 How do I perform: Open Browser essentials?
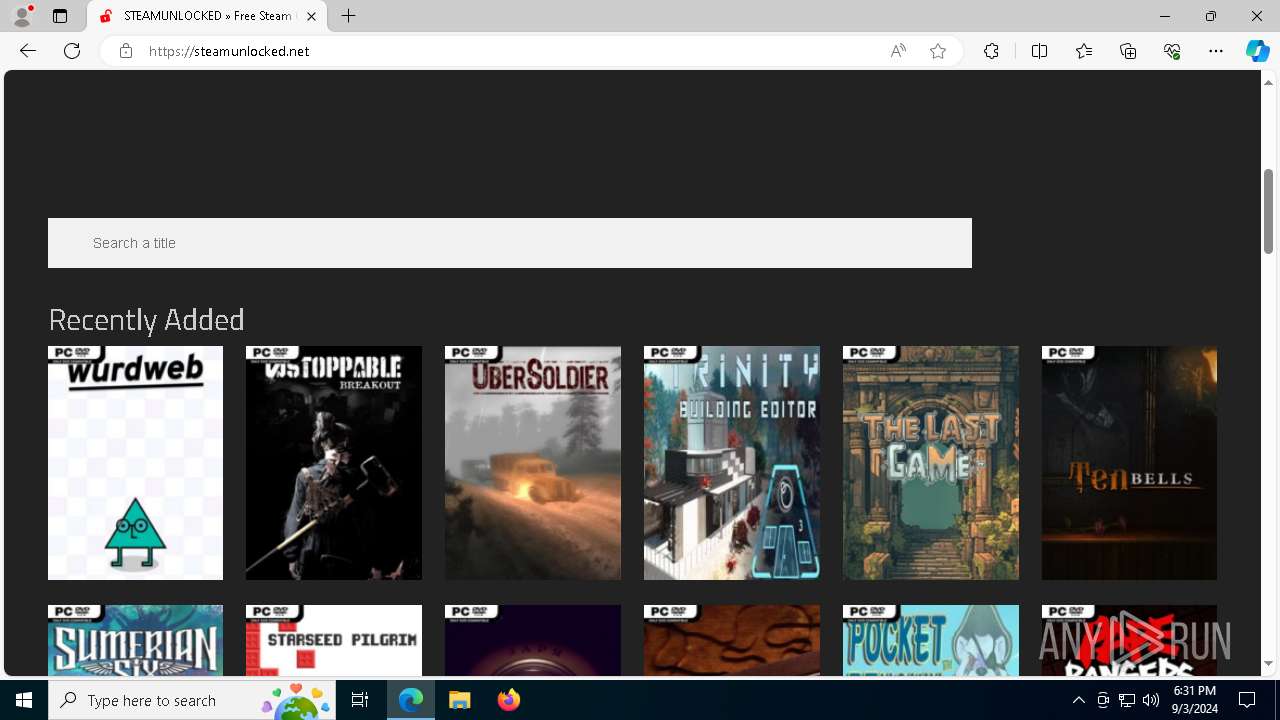1172,51
